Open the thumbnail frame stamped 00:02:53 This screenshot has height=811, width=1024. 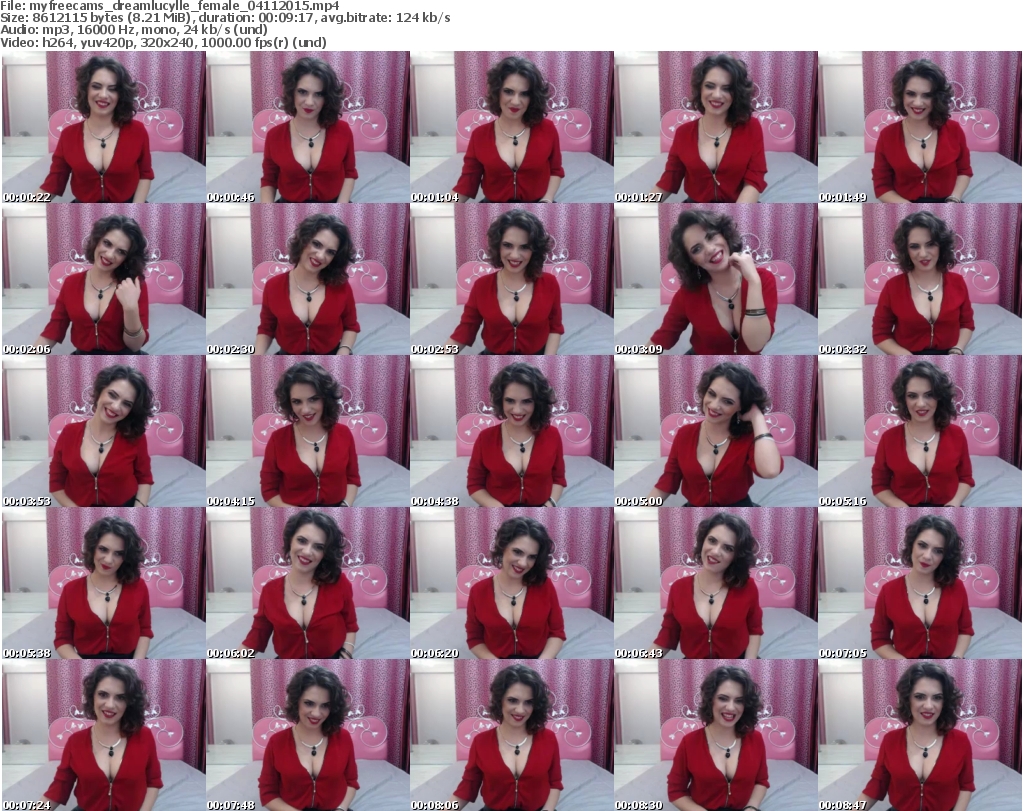point(512,279)
